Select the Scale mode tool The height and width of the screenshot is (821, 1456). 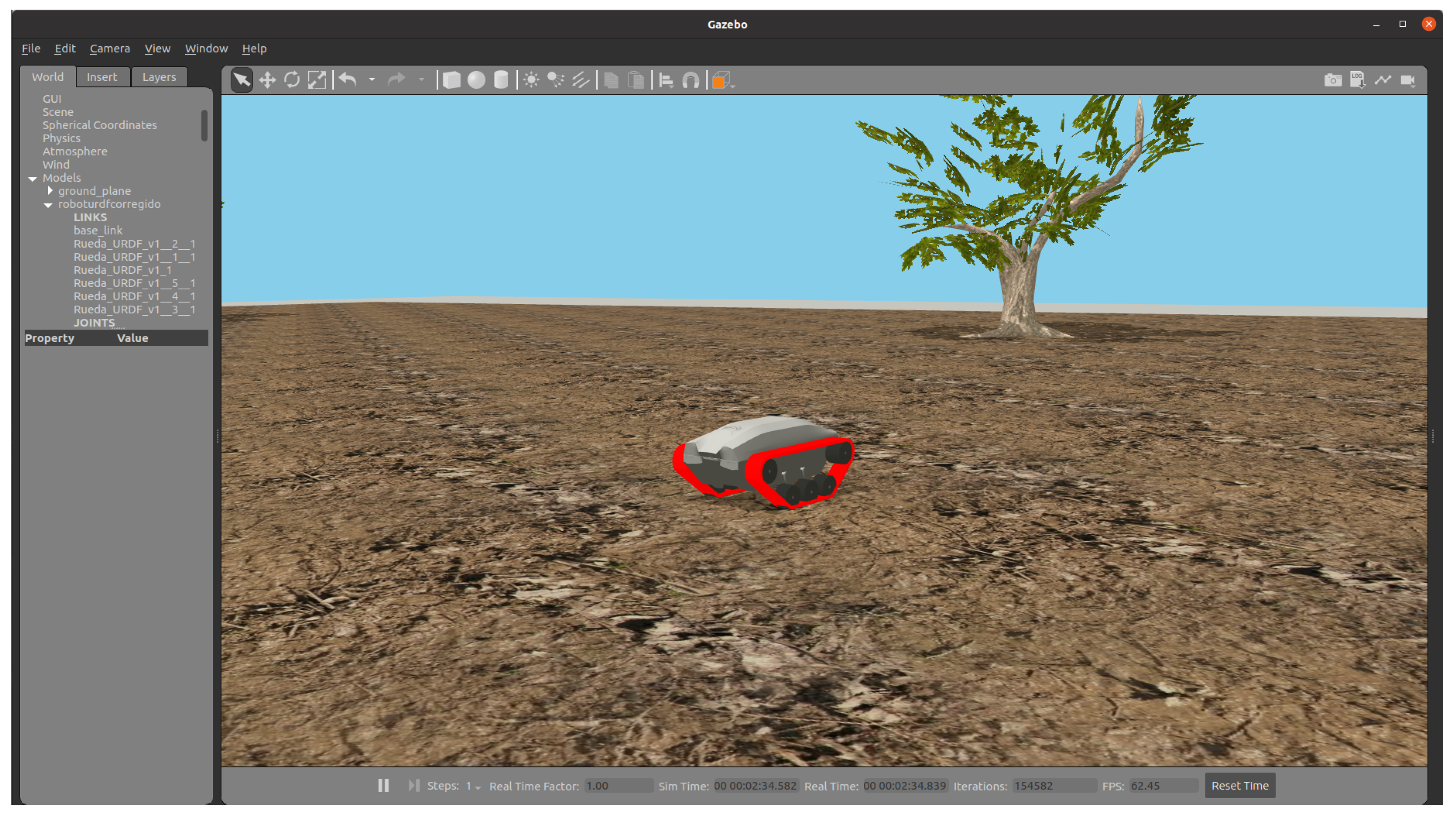[x=316, y=80]
